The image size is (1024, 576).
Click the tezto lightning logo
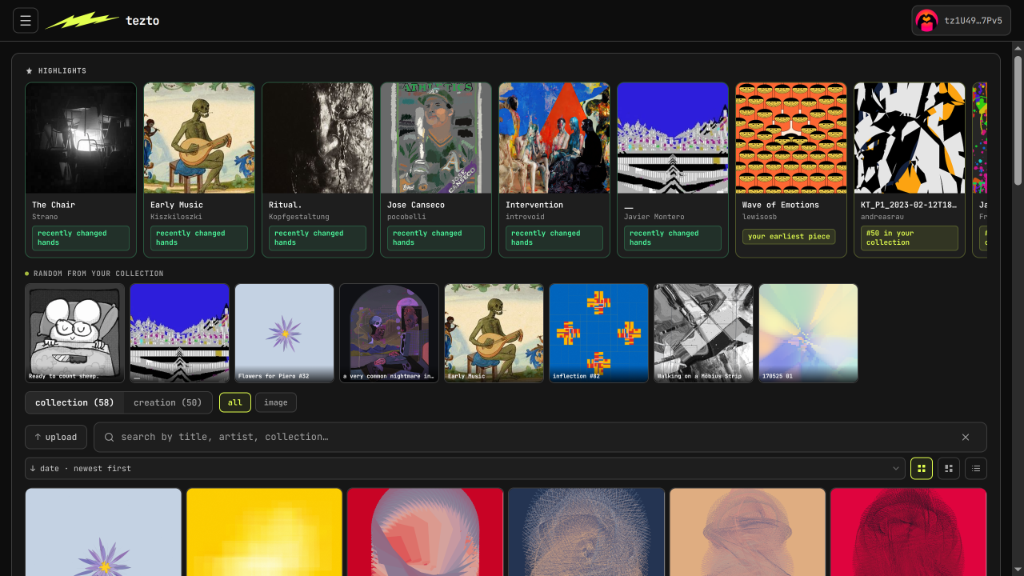click(82, 21)
